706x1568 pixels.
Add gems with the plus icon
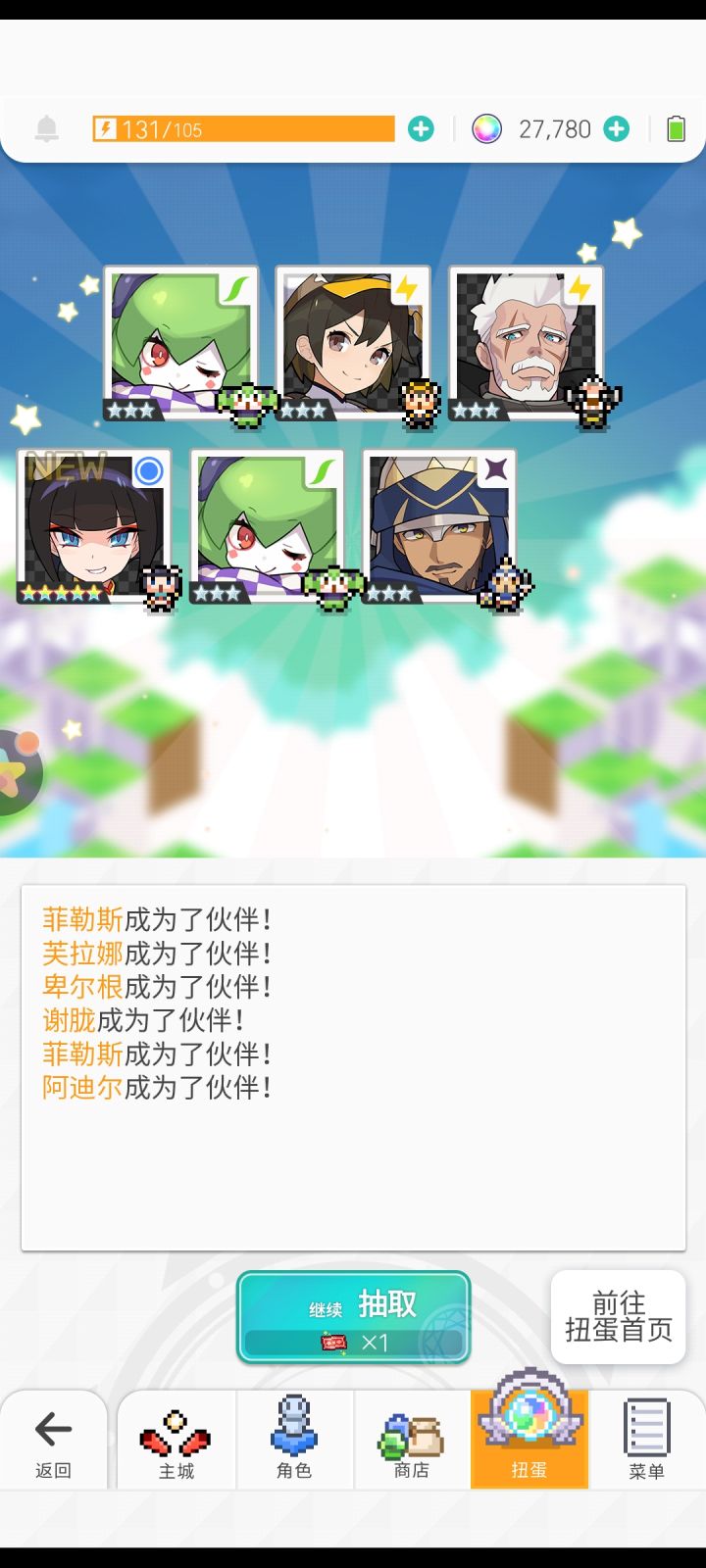[616, 128]
